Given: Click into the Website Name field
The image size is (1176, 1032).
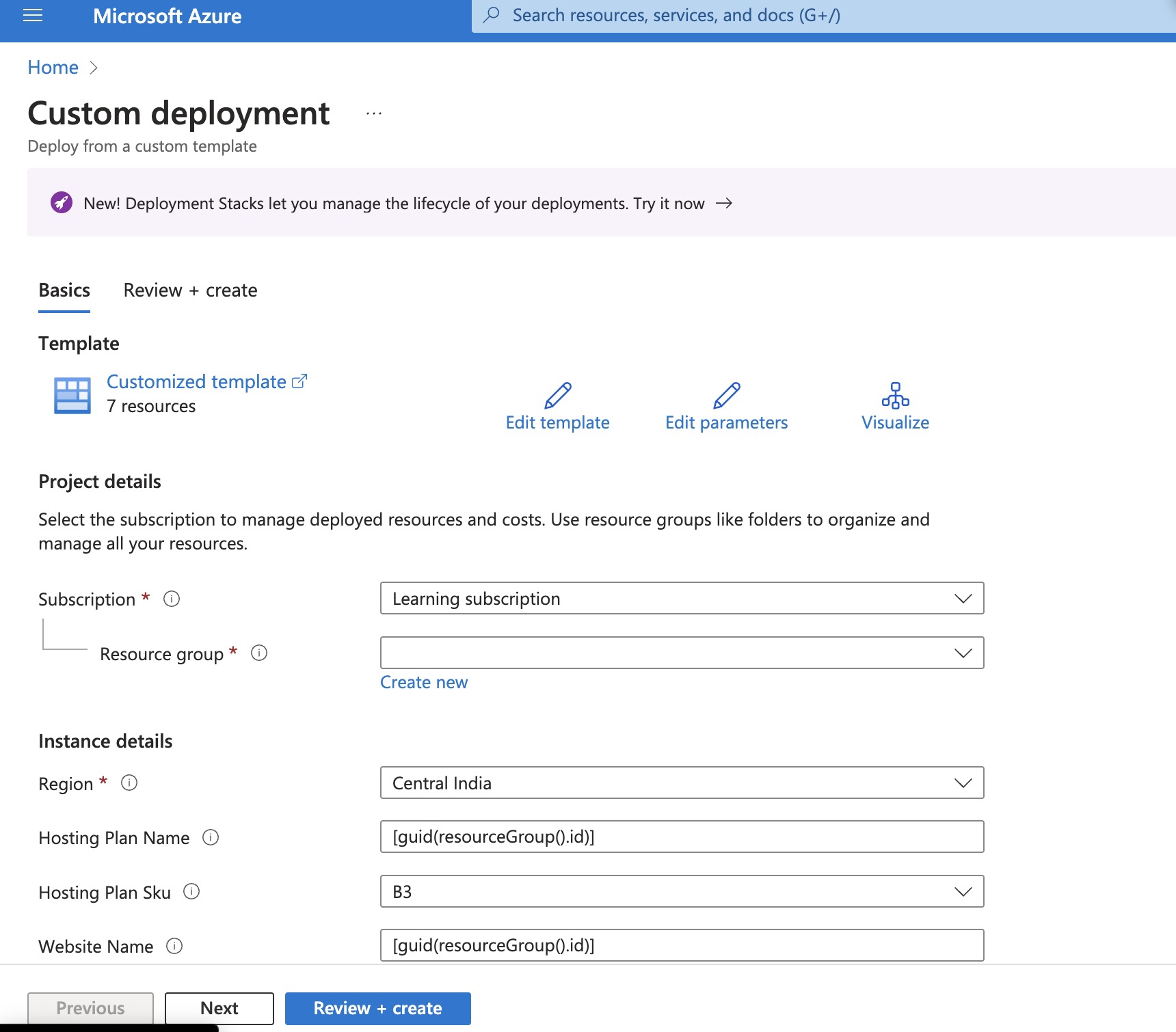Looking at the screenshot, I should pyautogui.click(x=682, y=945).
